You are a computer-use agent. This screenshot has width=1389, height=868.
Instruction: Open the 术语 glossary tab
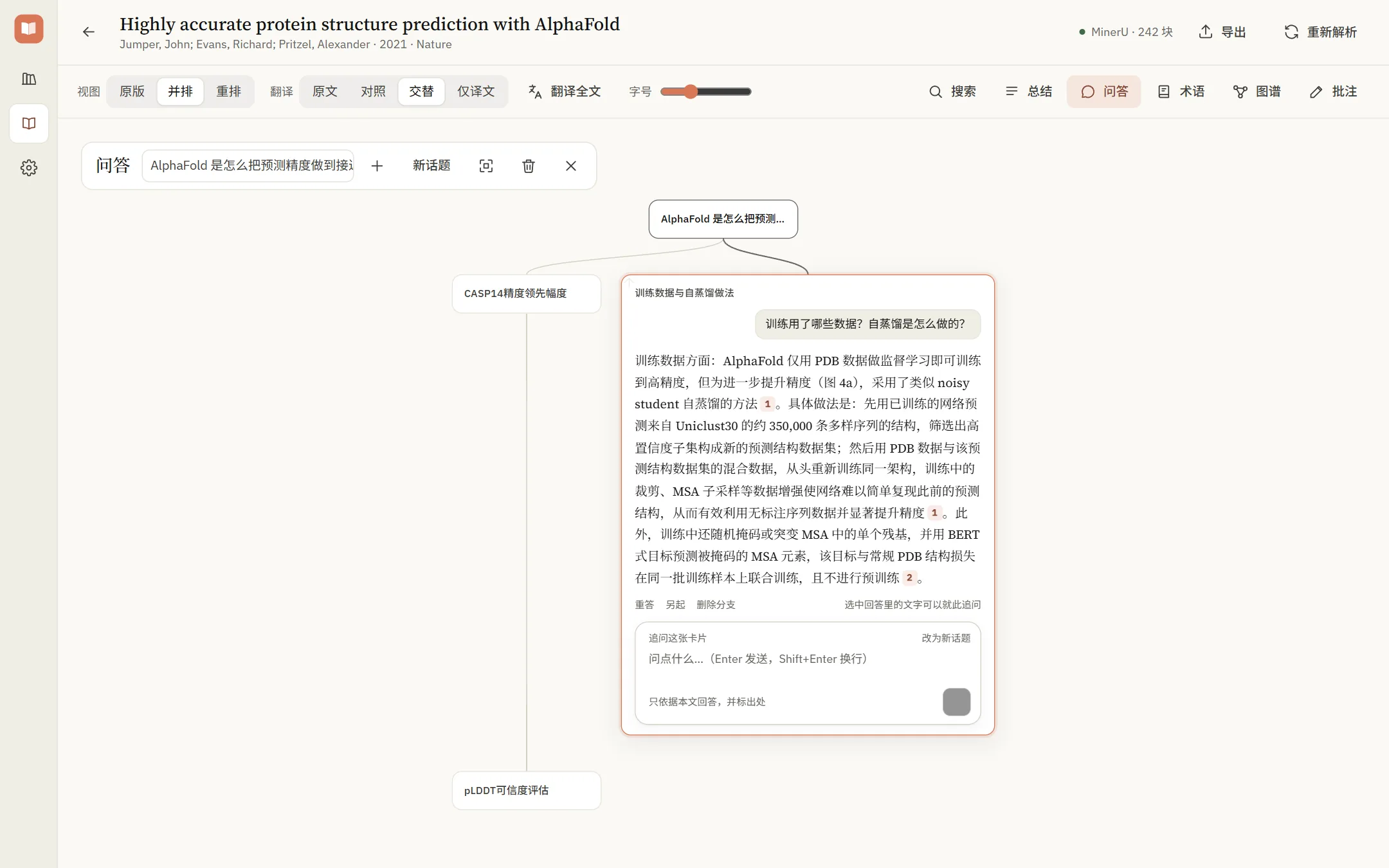[1181, 91]
